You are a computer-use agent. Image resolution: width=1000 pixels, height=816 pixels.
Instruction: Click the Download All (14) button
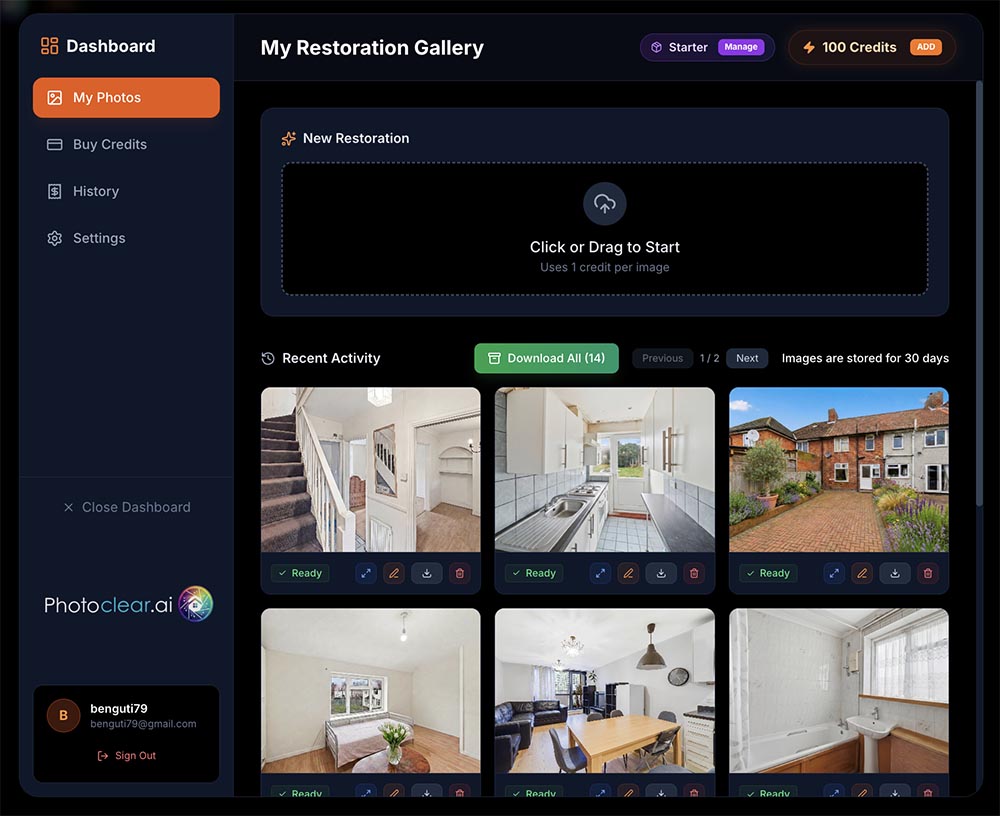click(x=546, y=358)
